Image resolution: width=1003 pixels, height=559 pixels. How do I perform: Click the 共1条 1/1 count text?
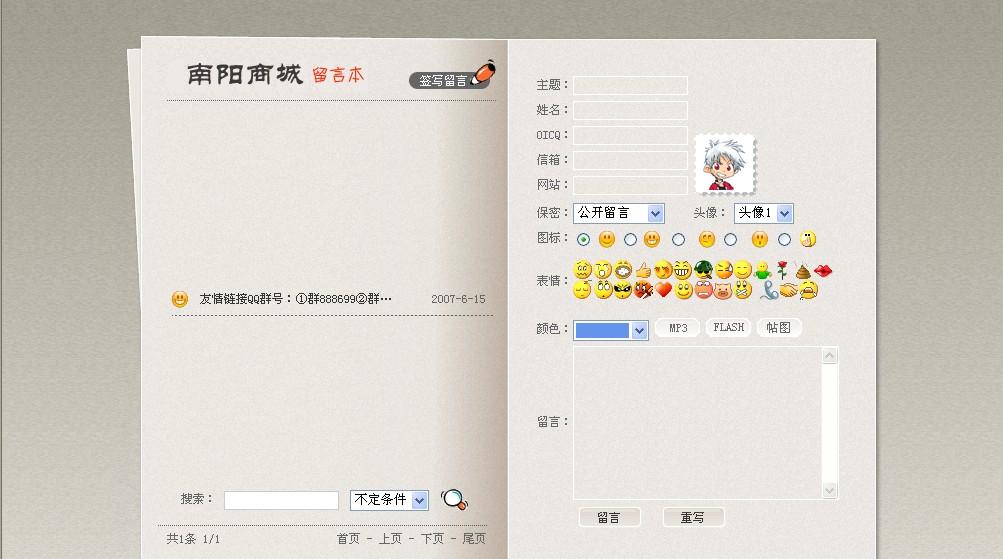pos(193,539)
